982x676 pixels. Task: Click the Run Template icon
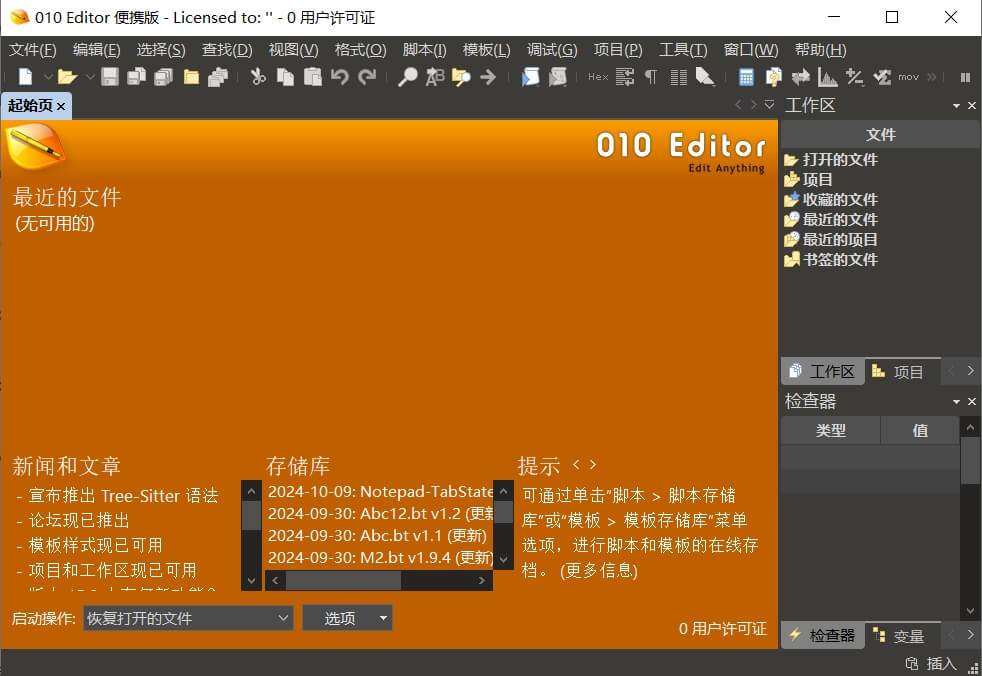pos(557,76)
